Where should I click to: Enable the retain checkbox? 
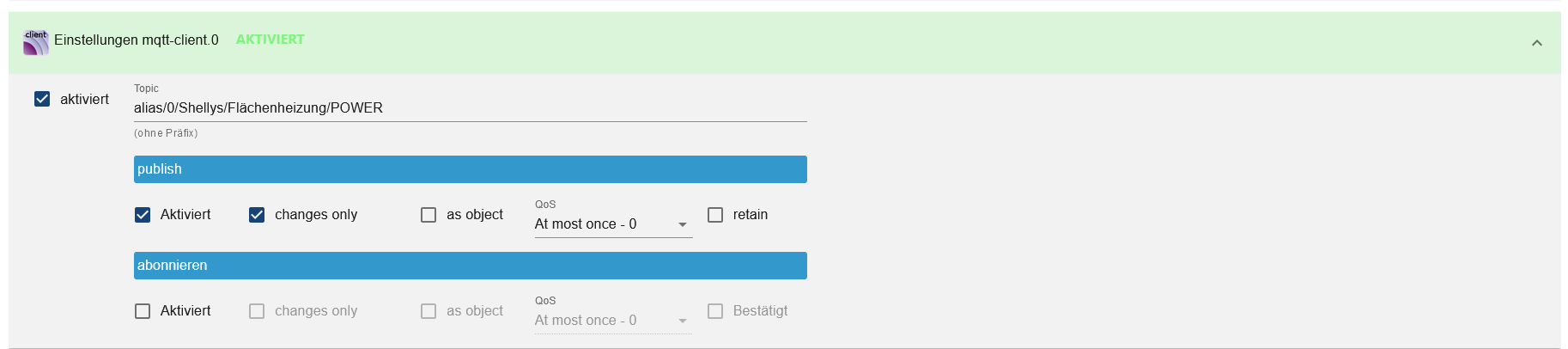715,215
